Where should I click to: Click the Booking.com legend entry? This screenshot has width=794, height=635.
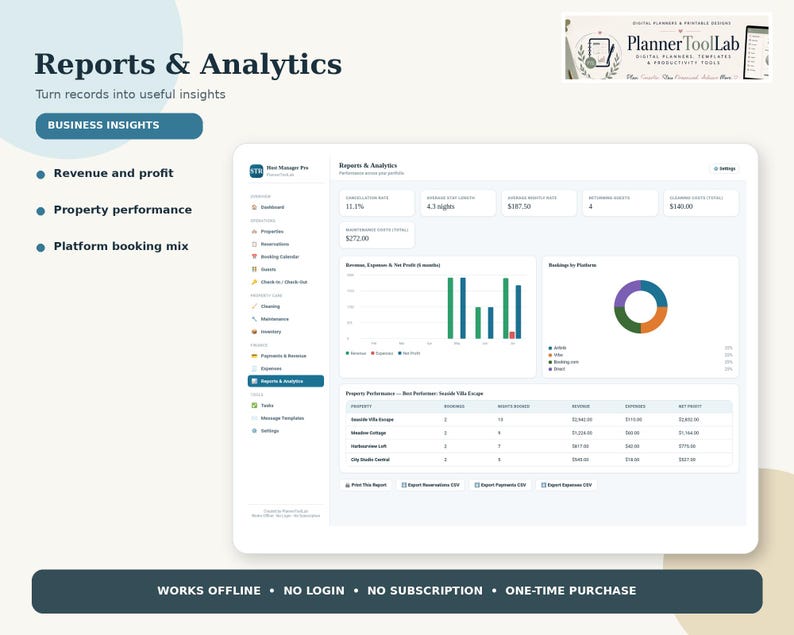pyautogui.click(x=564, y=362)
